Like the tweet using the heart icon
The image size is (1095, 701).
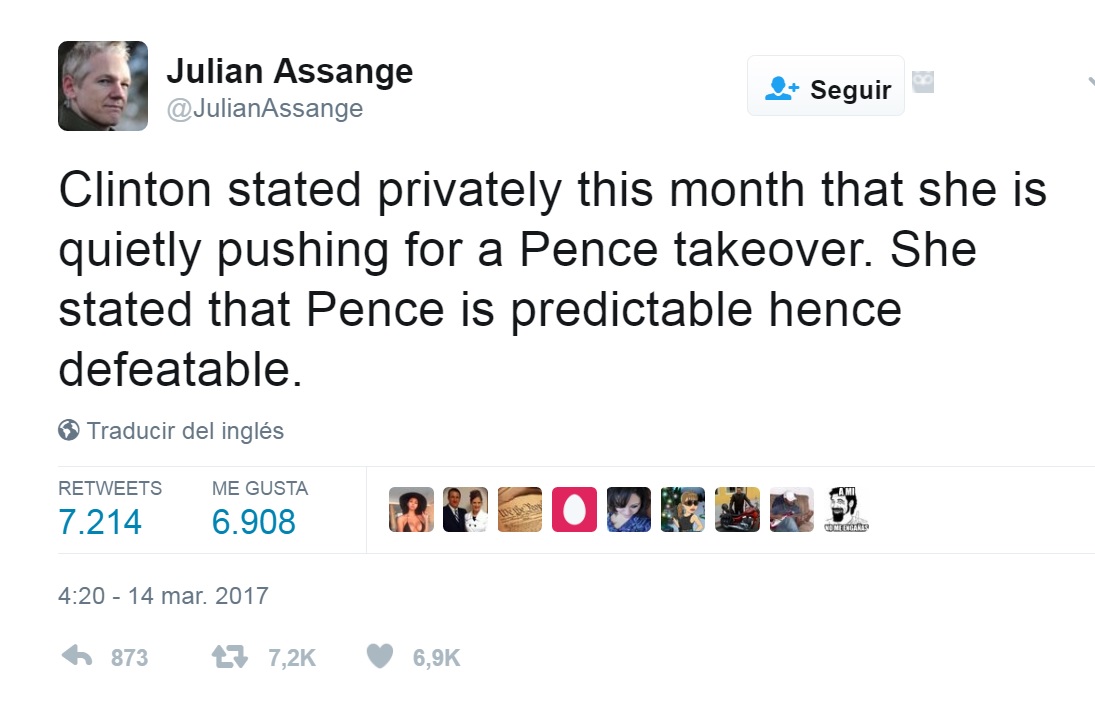point(380,656)
